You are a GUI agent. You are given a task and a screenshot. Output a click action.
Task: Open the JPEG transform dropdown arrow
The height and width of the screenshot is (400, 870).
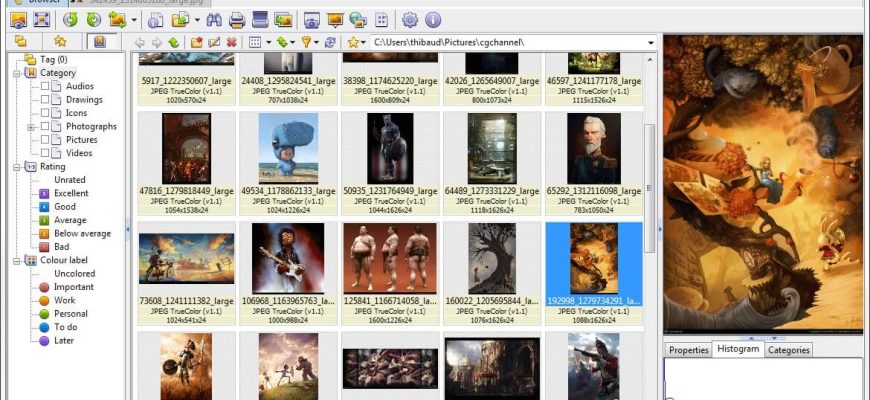tap(134, 21)
